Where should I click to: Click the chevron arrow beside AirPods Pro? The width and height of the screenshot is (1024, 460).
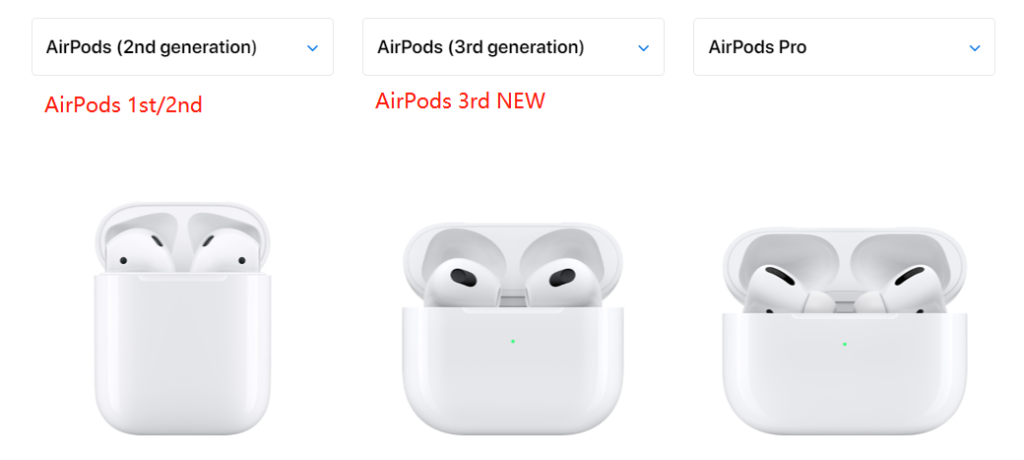975,48
